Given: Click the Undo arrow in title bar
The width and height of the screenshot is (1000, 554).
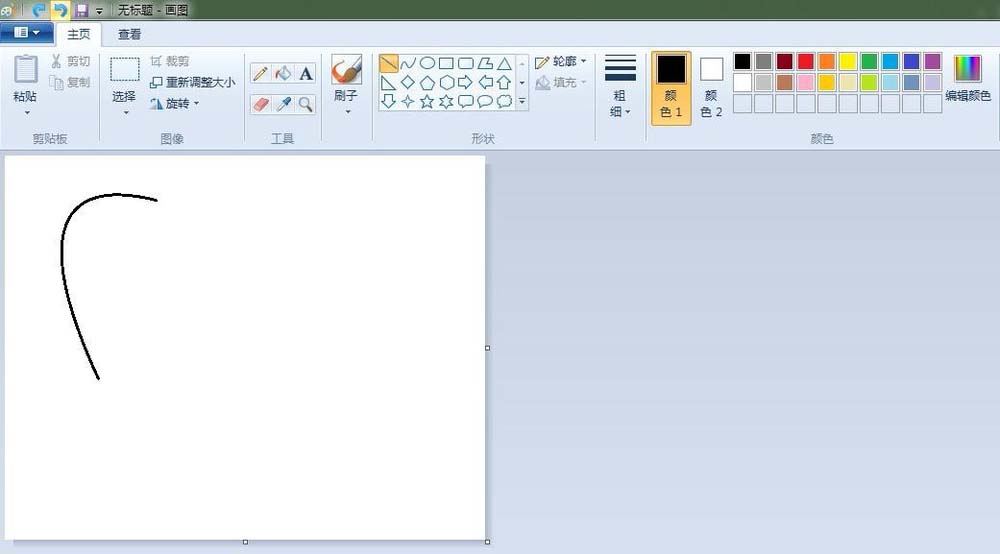Looking at the screenshot, I should pos(60,10).
